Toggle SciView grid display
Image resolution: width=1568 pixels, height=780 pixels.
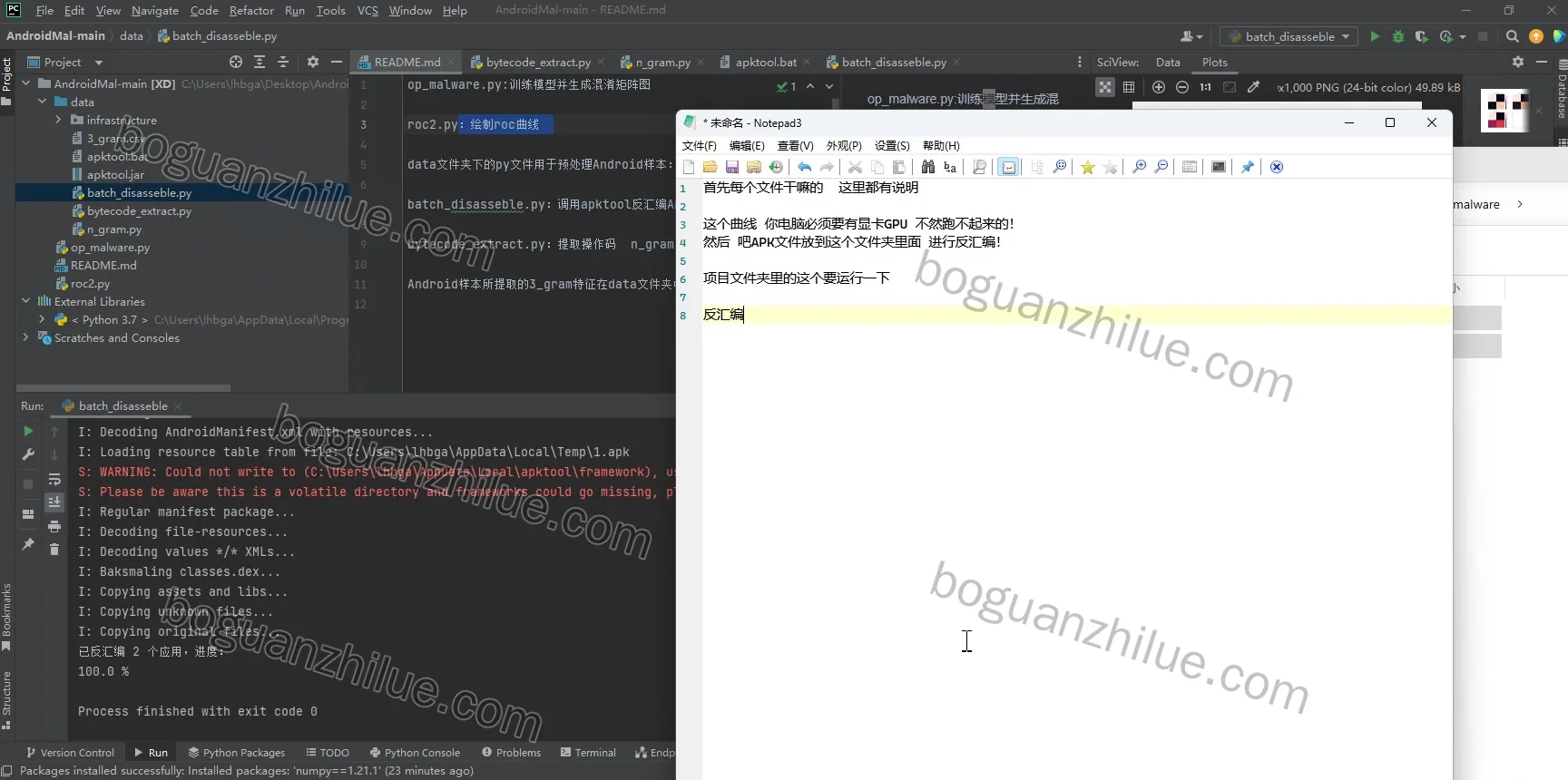tap(1129, 87)
